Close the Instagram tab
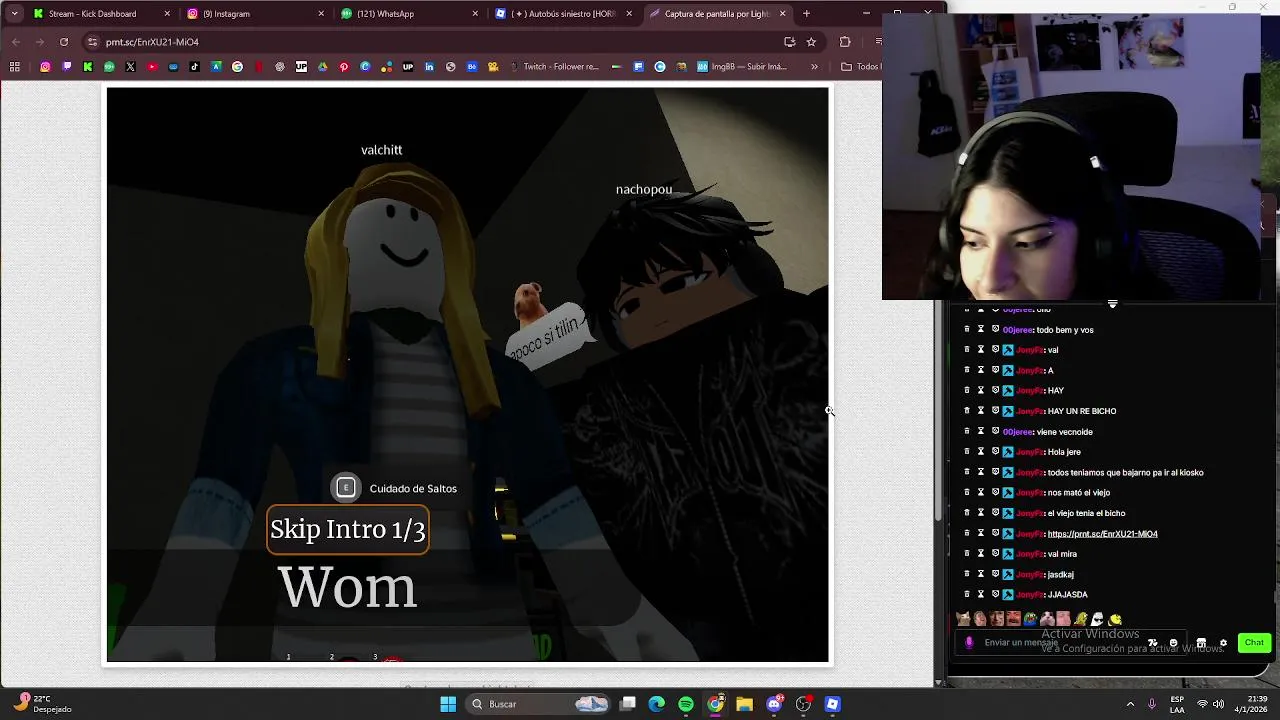 tap(321, 14)
